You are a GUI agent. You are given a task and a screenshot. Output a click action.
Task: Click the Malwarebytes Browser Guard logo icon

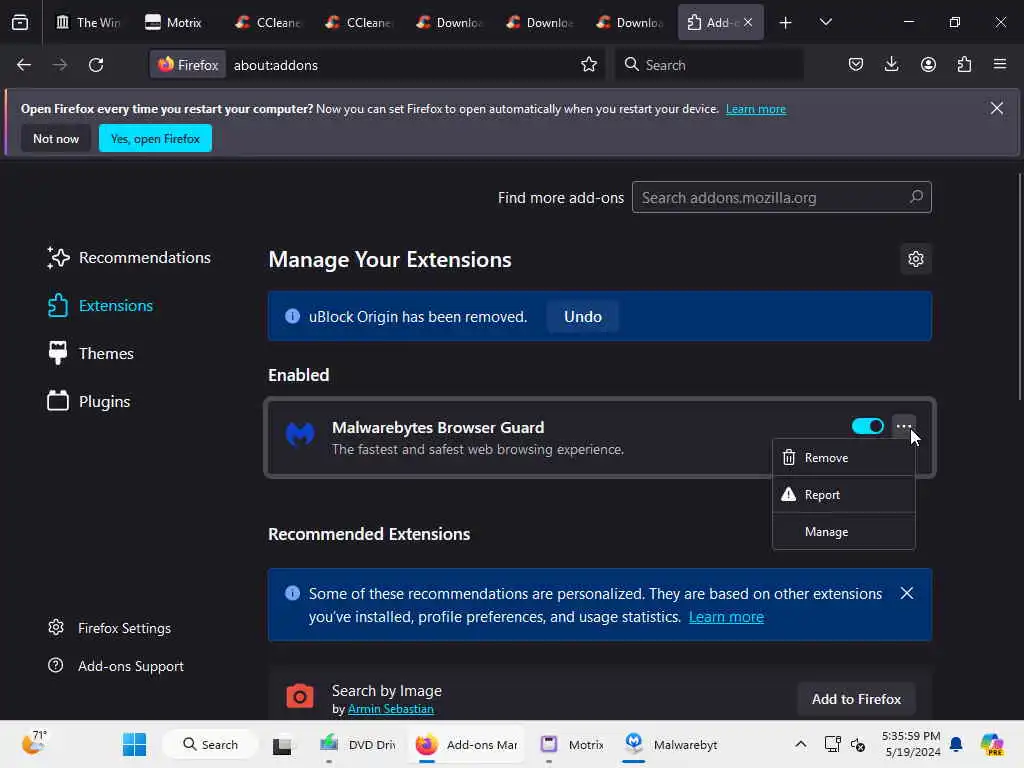coord(300,434)
